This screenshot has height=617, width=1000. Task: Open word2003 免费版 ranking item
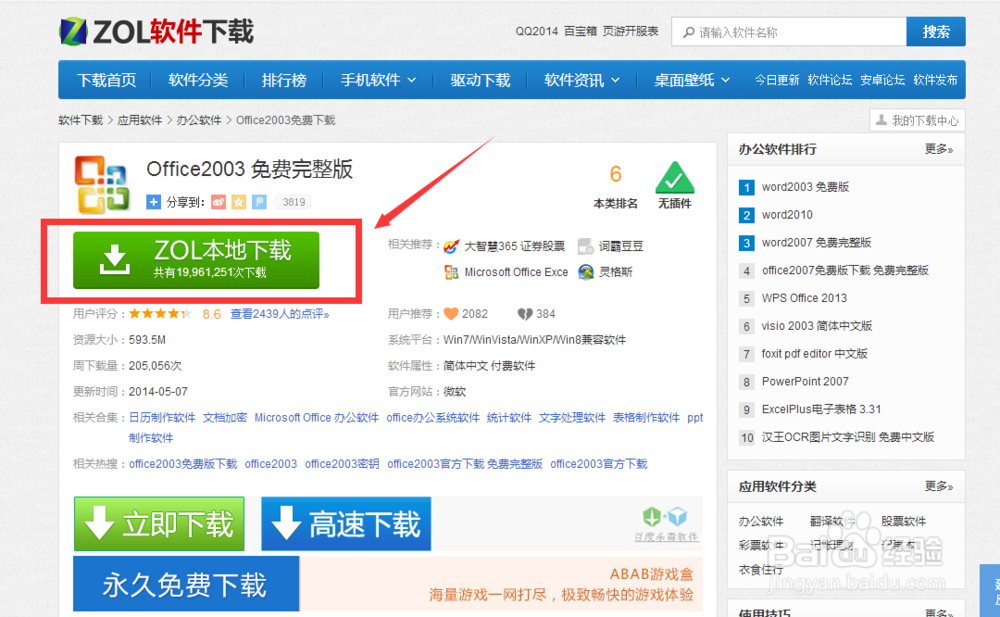point(805,187)
